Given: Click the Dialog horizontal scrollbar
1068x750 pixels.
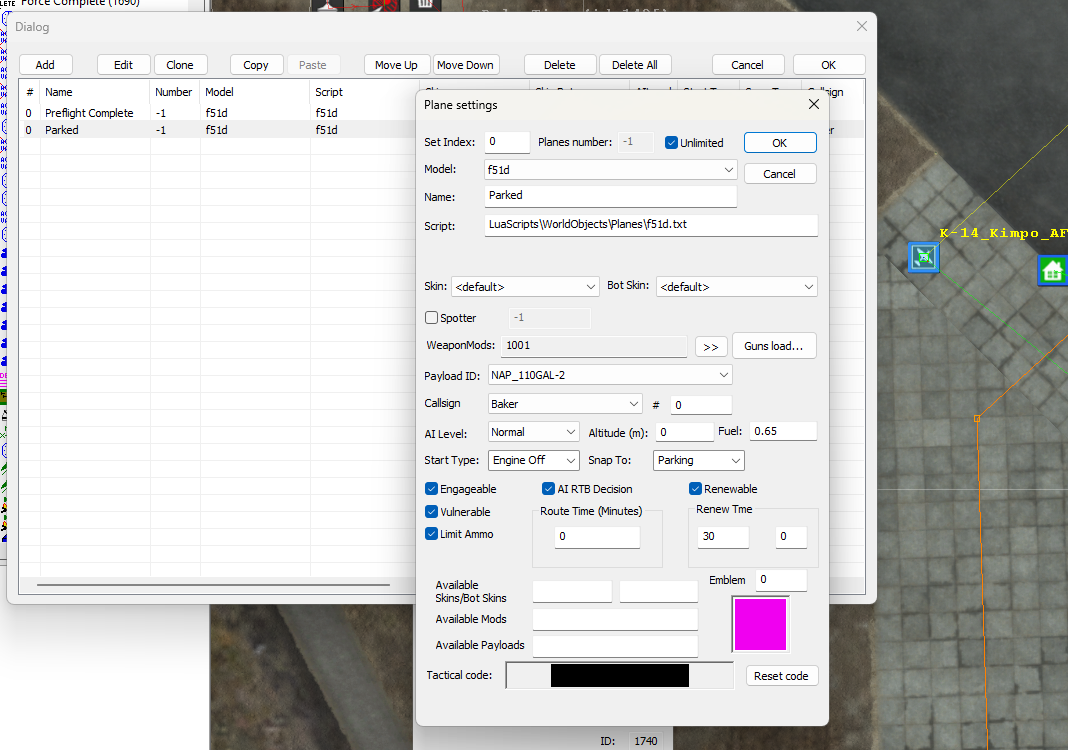Looking at the screenshot, I should click(x=213, y=584).
